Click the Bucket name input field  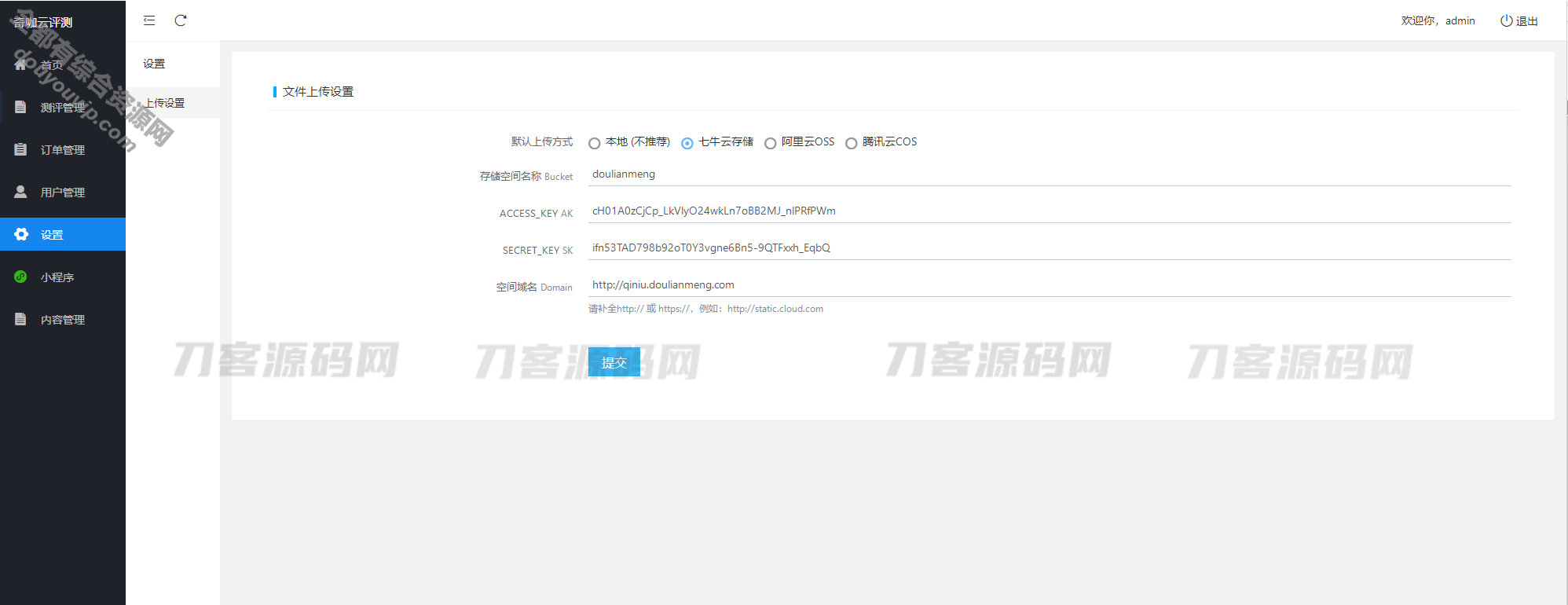click(x=1050, y=174)
